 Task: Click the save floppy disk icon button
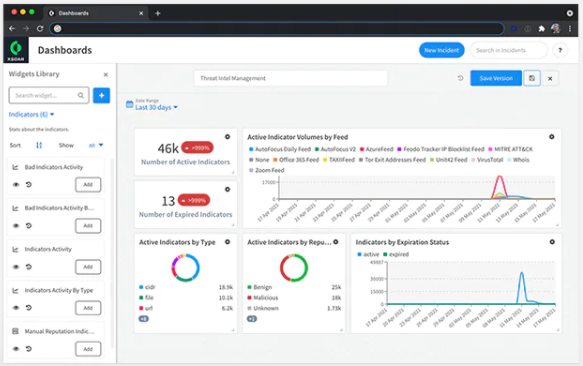tap(532, 78)
